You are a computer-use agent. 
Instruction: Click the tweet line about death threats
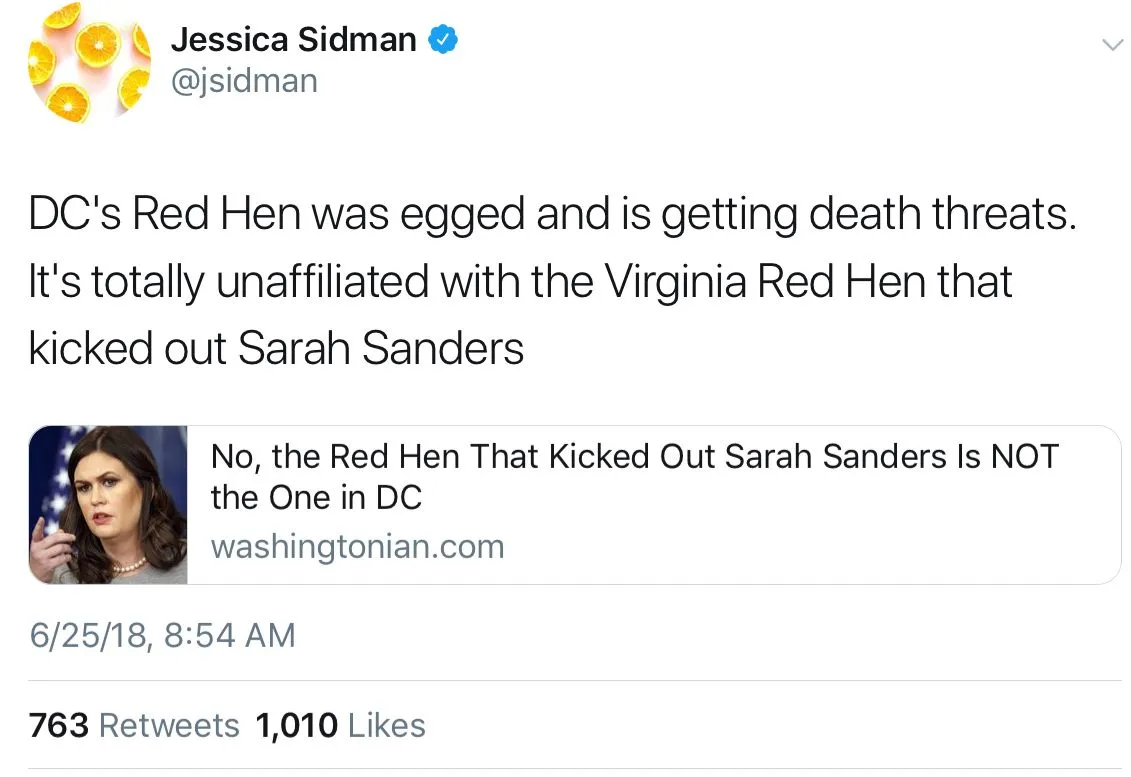tap(552, 215)
